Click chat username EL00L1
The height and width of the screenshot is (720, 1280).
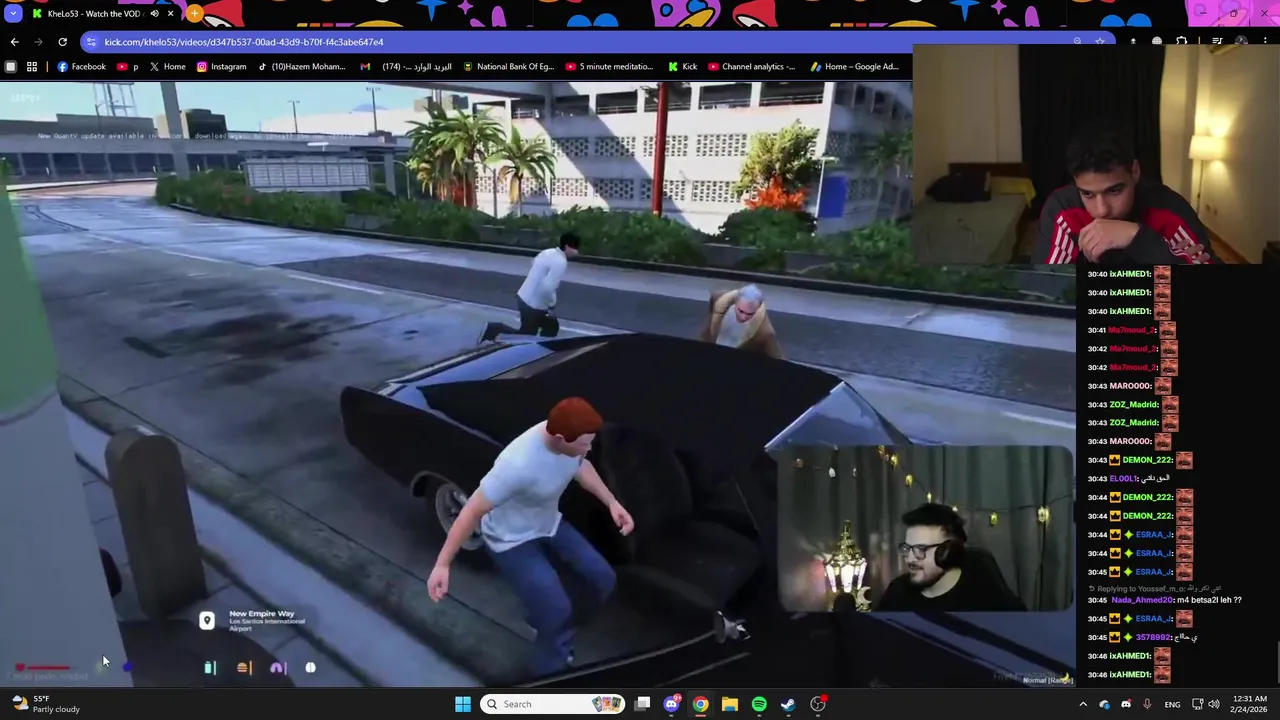click(x=1124, y=479)
